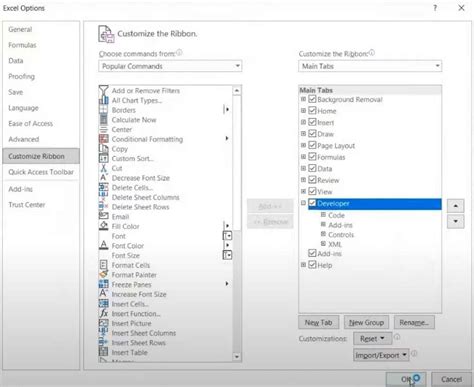Select the Increase Font Size icon

pos(104,294)
